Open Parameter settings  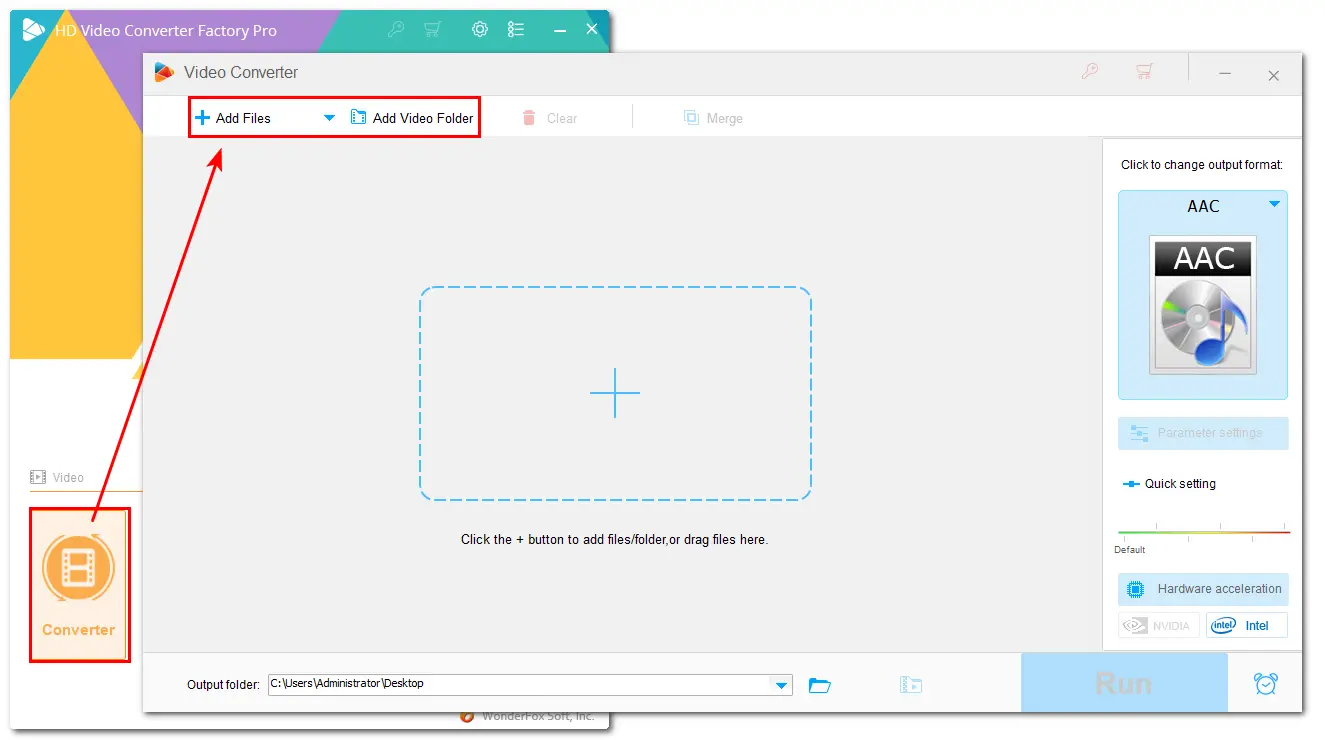point(1203,433)
